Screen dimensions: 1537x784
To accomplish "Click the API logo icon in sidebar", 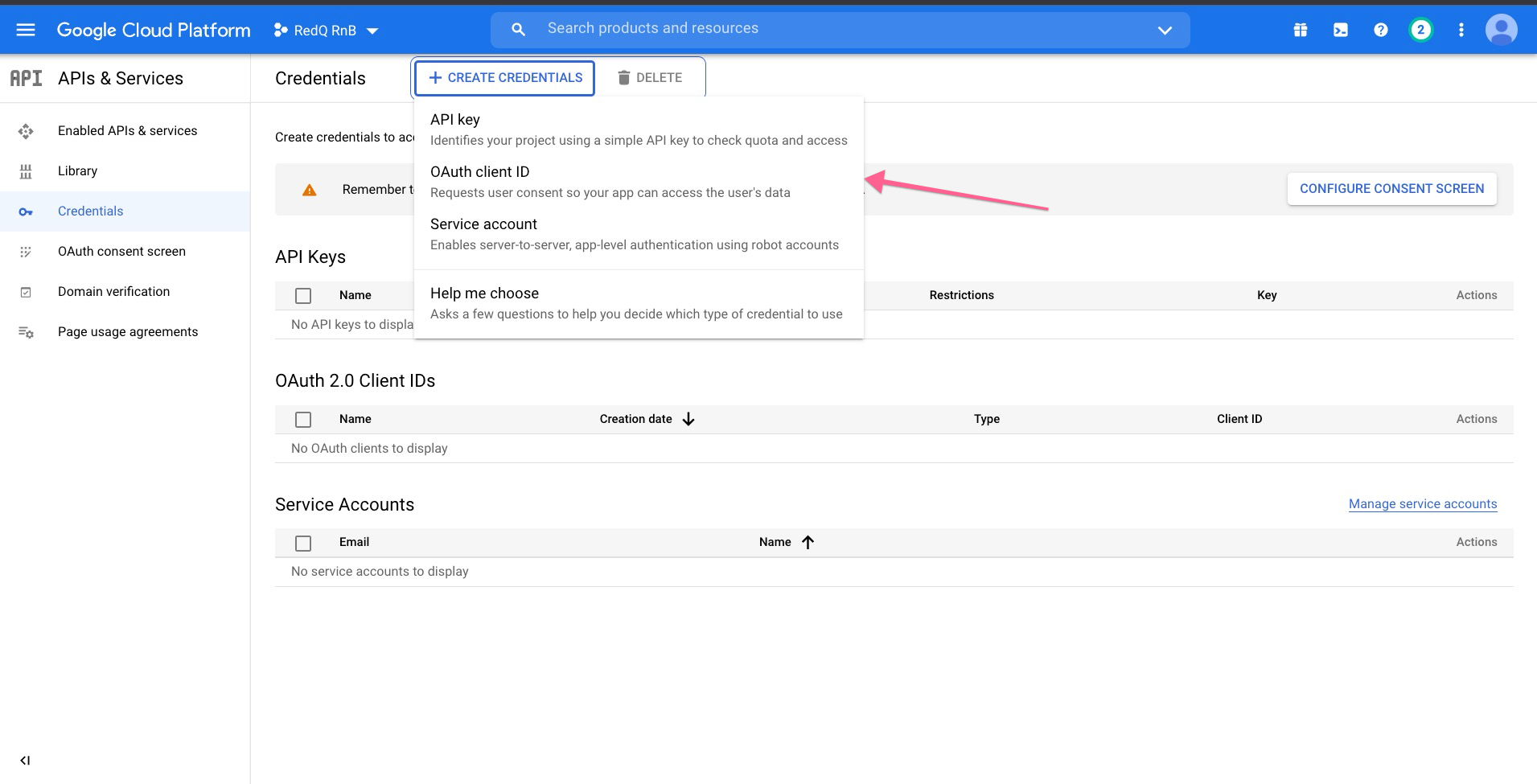I will (26, 78).
